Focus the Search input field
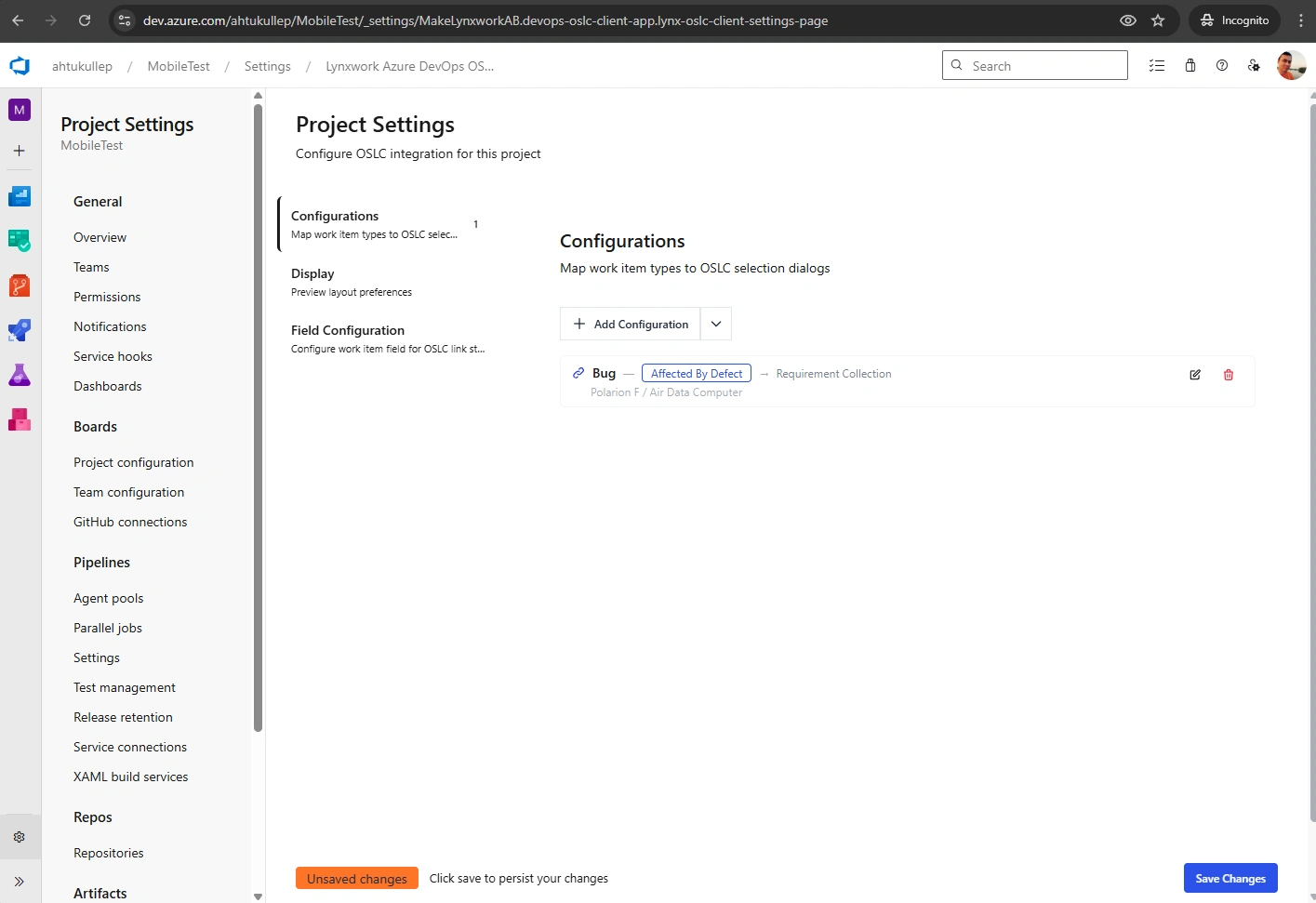 [x=1035, y=65]
